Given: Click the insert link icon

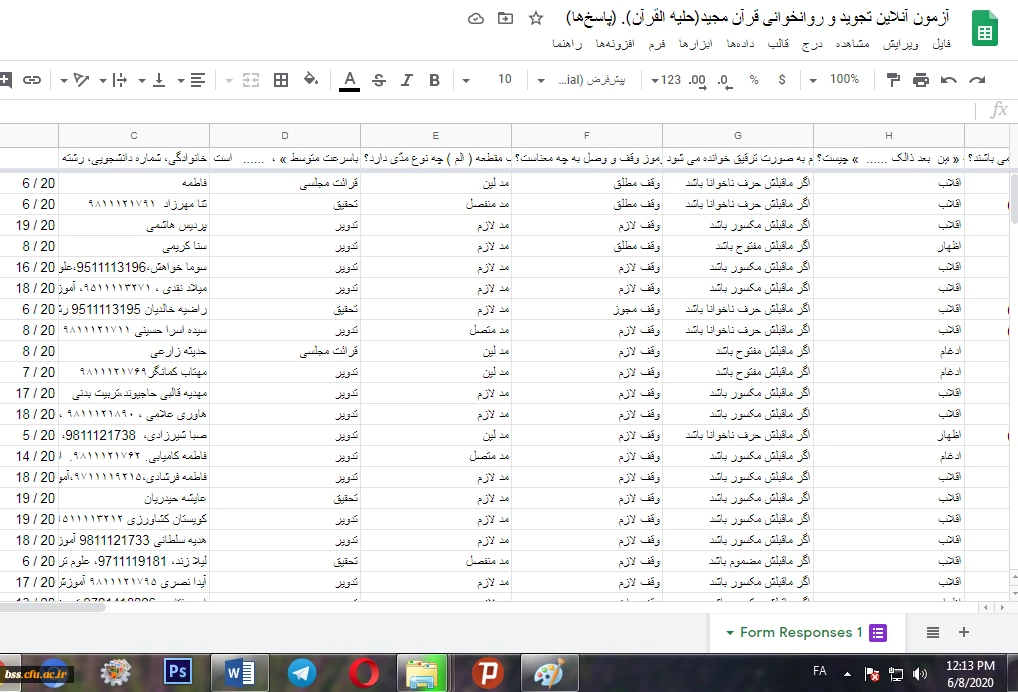Looking at the screenshot, I should click(x=32, y=80).
